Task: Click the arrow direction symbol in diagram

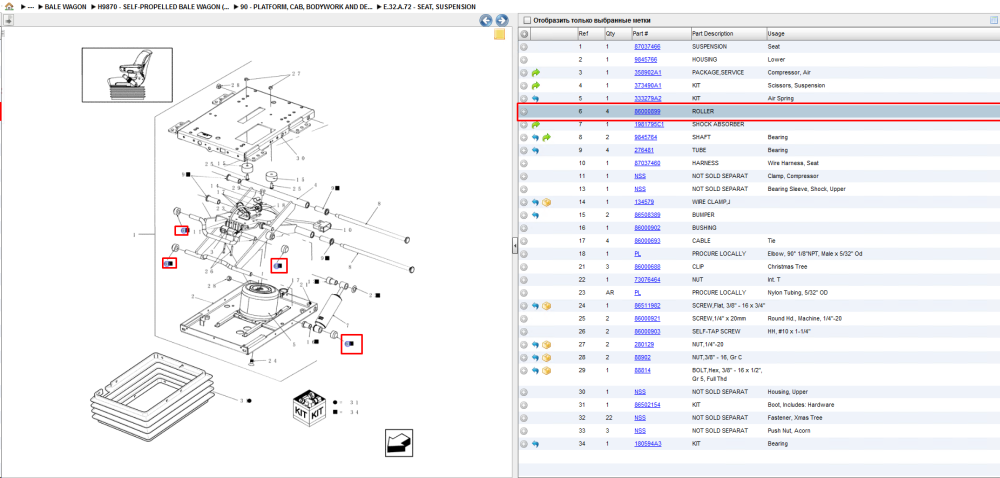Action: [399, 442]
